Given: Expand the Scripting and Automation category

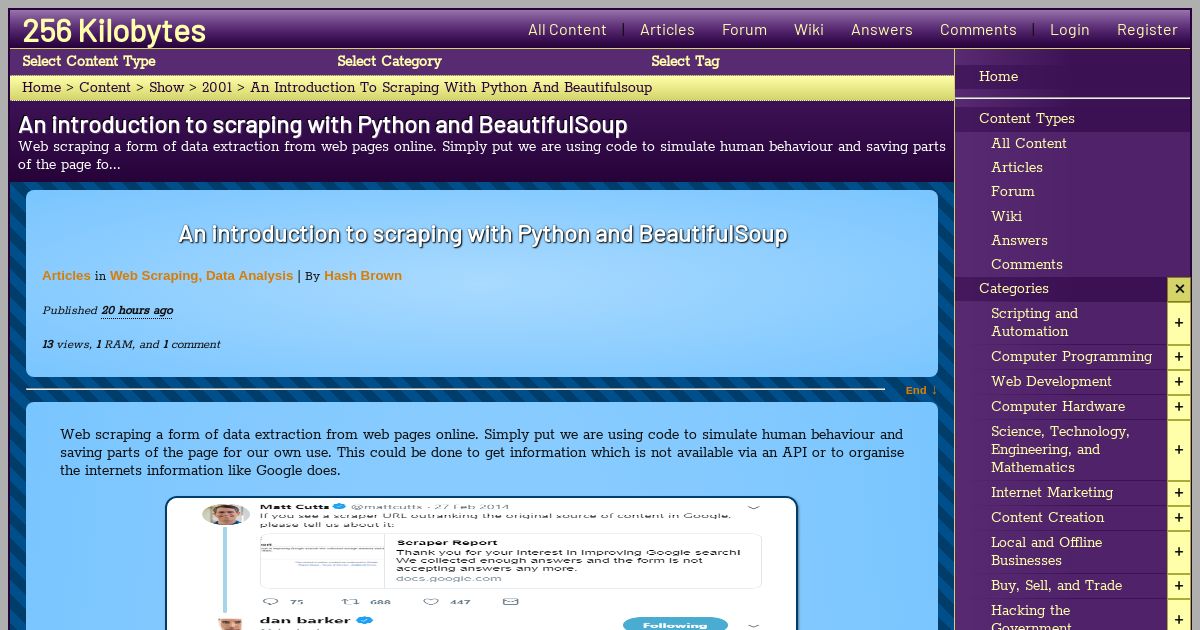Looking at the screenshot, I should pyautogui.click(x=1179, y=323).
